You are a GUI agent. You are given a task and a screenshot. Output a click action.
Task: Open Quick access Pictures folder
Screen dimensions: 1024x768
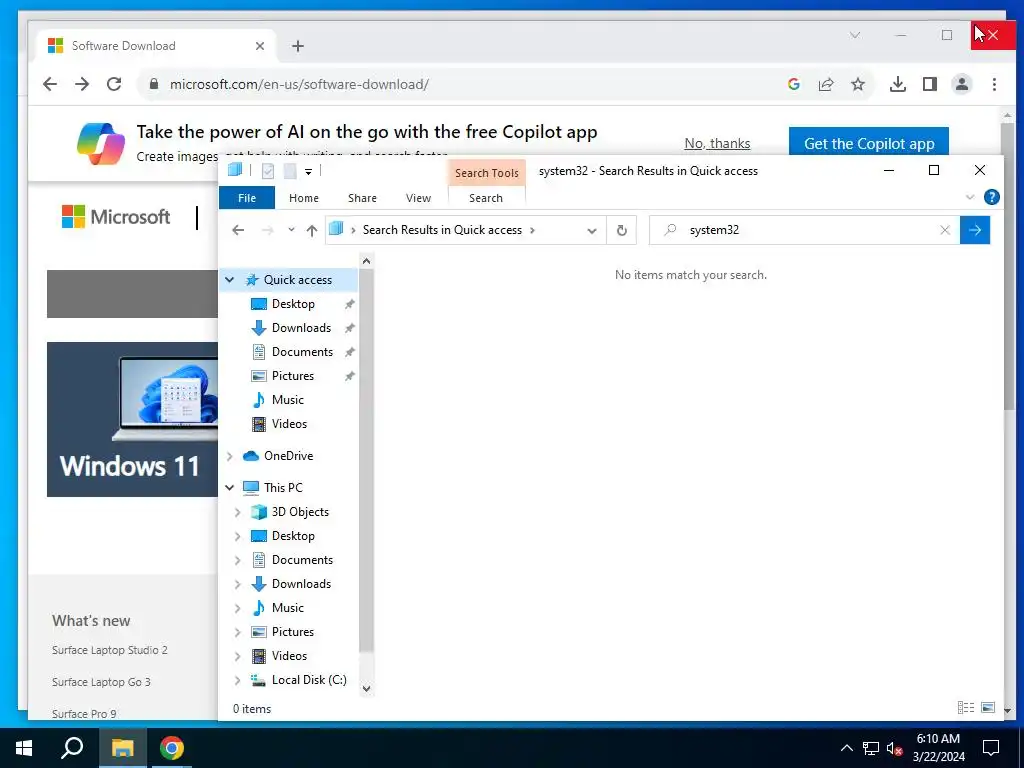pos(293,376)
